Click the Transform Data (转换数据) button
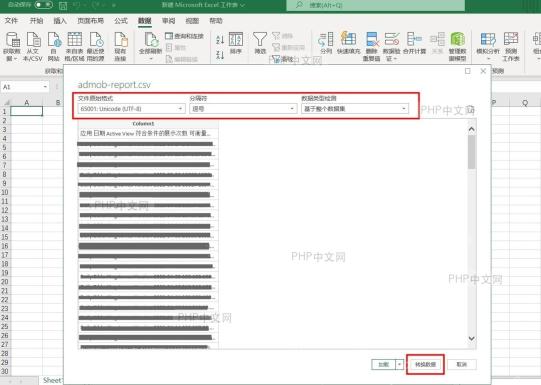 coord(425,364)
